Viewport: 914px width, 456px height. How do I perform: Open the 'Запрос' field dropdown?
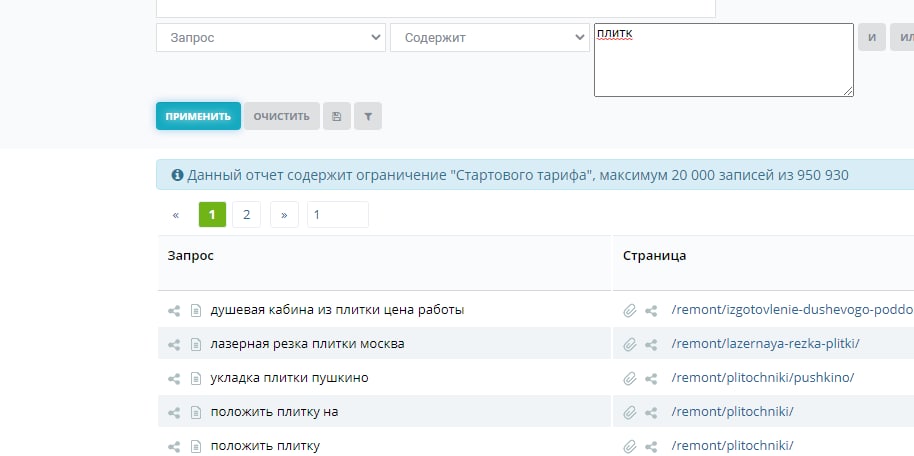pos(270,37)
